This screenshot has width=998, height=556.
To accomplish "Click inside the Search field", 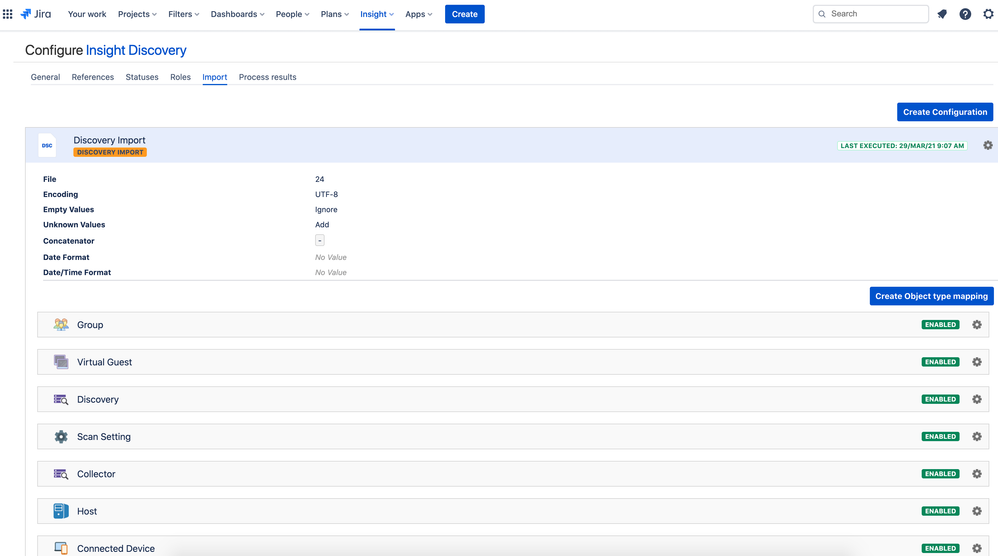I will (871, 14).
